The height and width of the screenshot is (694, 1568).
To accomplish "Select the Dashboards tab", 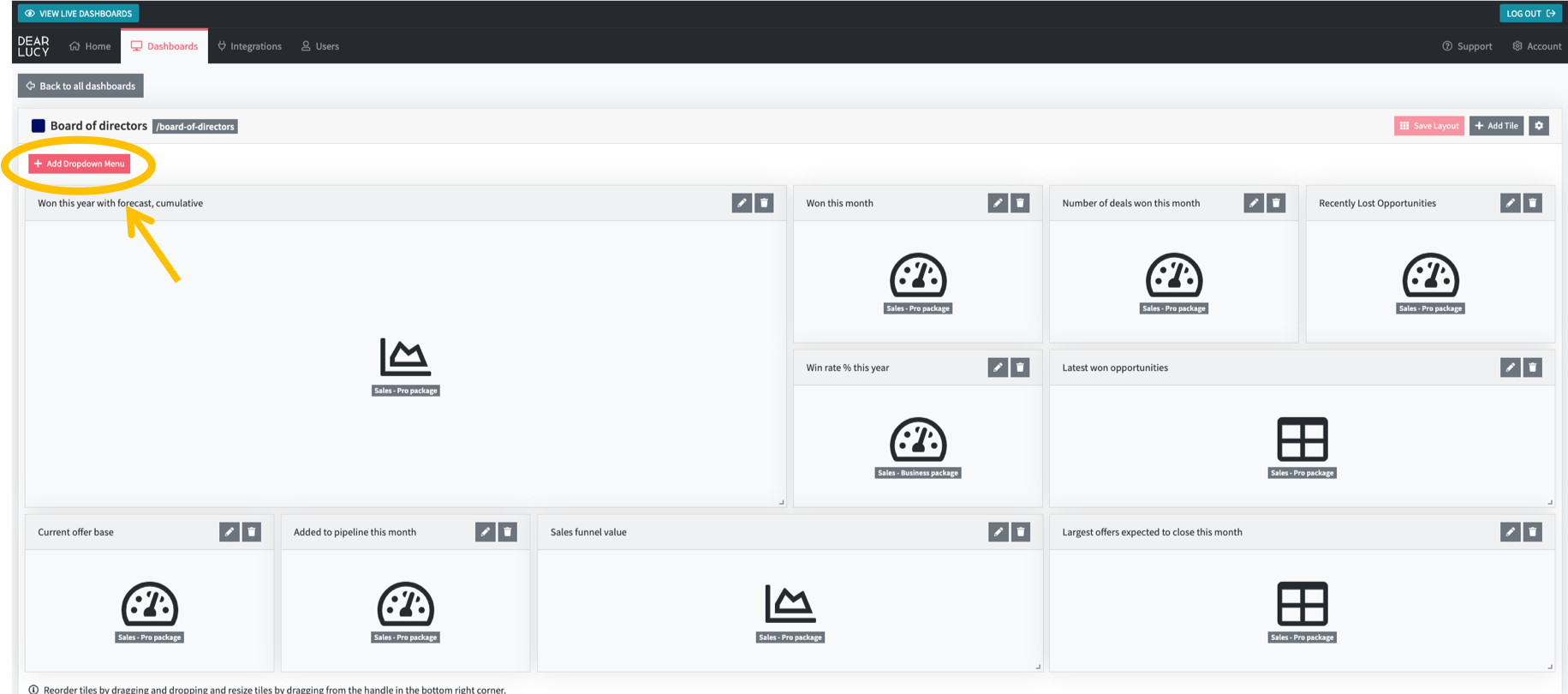I will [x=164, y=46].
